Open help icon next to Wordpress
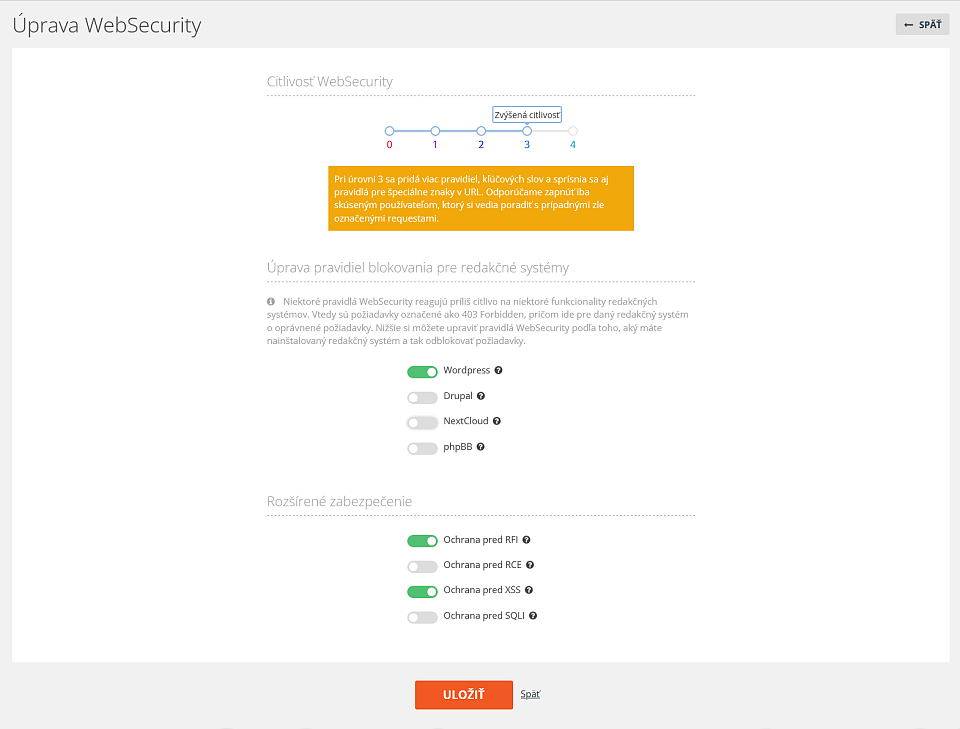Screen dimensions: 960x729 pos(498,370)
